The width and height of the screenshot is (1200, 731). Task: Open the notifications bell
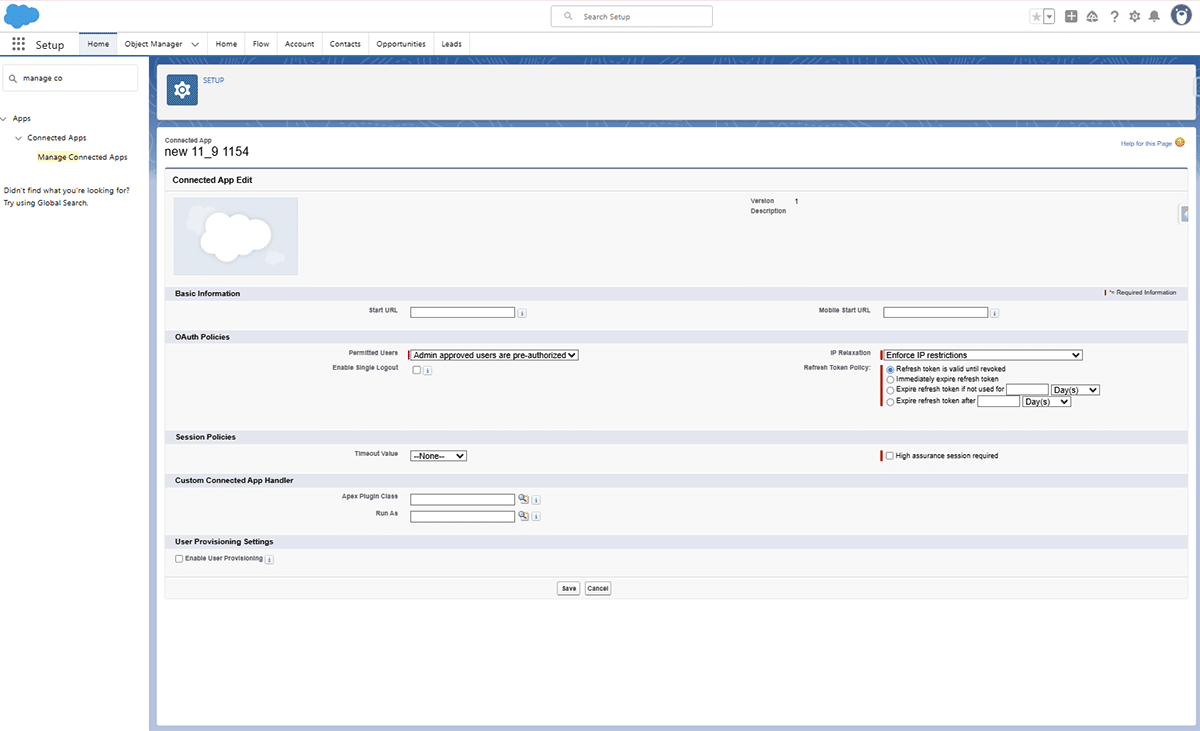1154,17
